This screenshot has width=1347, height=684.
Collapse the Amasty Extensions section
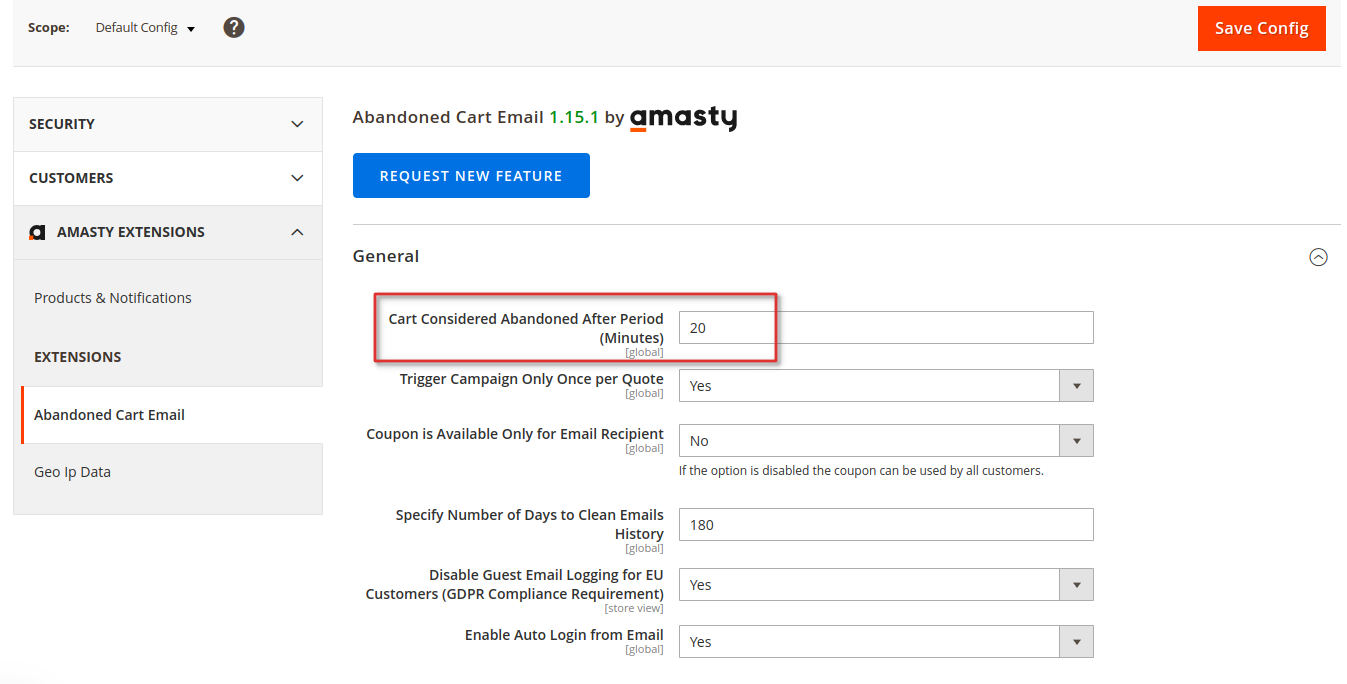coord(168,232)
